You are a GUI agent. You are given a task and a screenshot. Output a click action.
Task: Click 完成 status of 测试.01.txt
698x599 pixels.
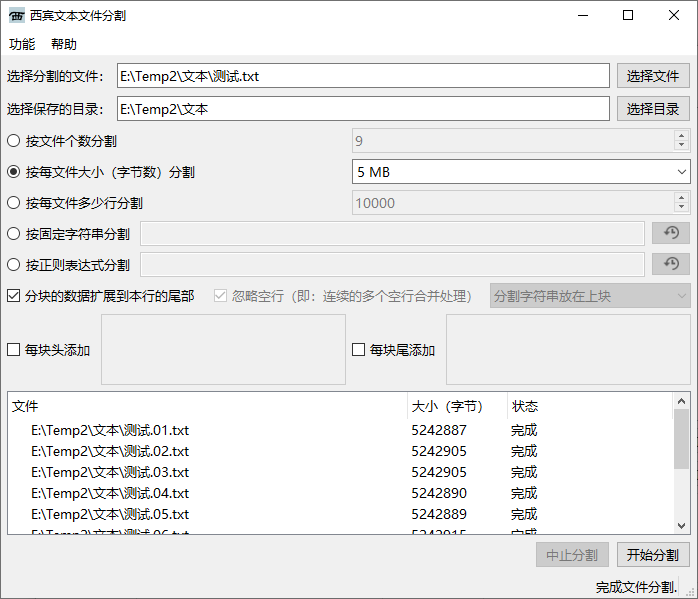tap(524, 430)
